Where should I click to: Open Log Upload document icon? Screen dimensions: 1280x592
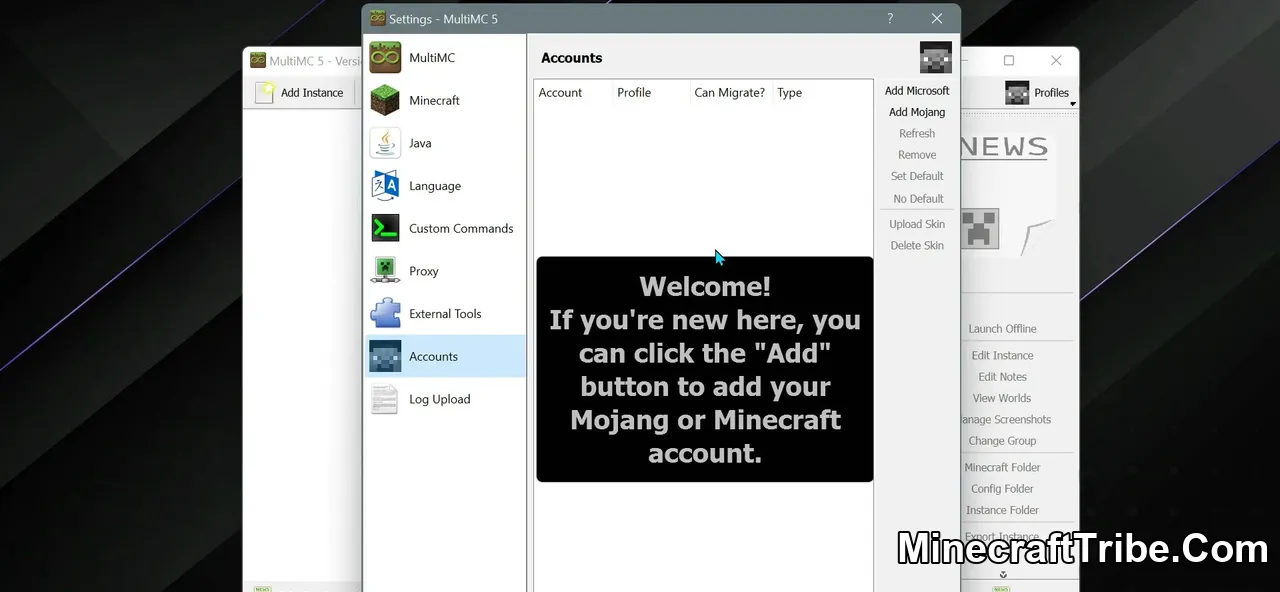pos(385,399)
